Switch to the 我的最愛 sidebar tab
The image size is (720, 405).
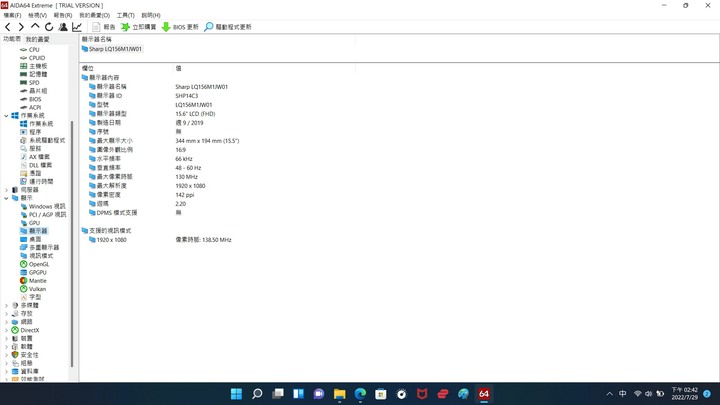coord(37,39)
